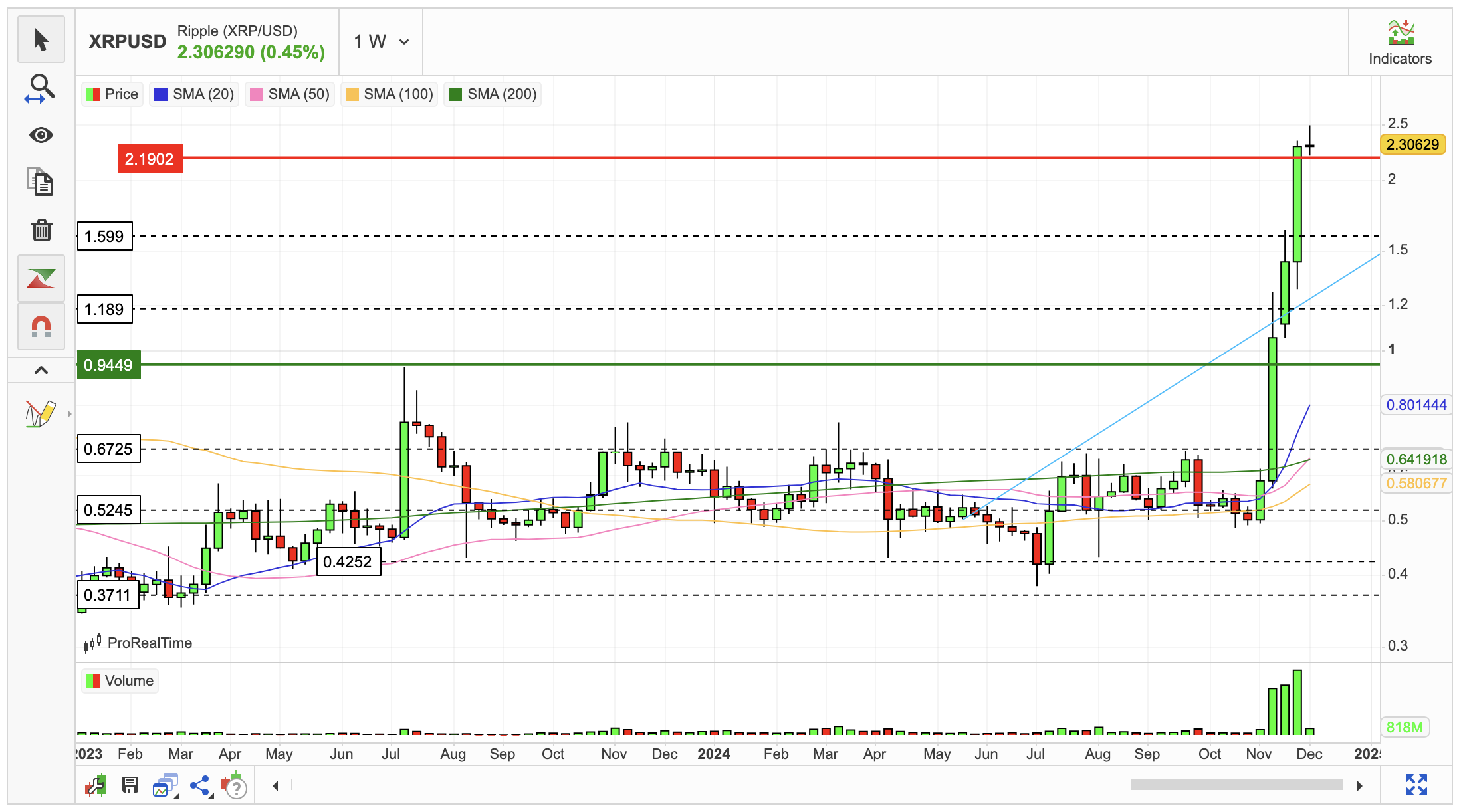This screenshot has width=1461, height=812.
Task: Click the 2024 year axis label
Action: 714,754
